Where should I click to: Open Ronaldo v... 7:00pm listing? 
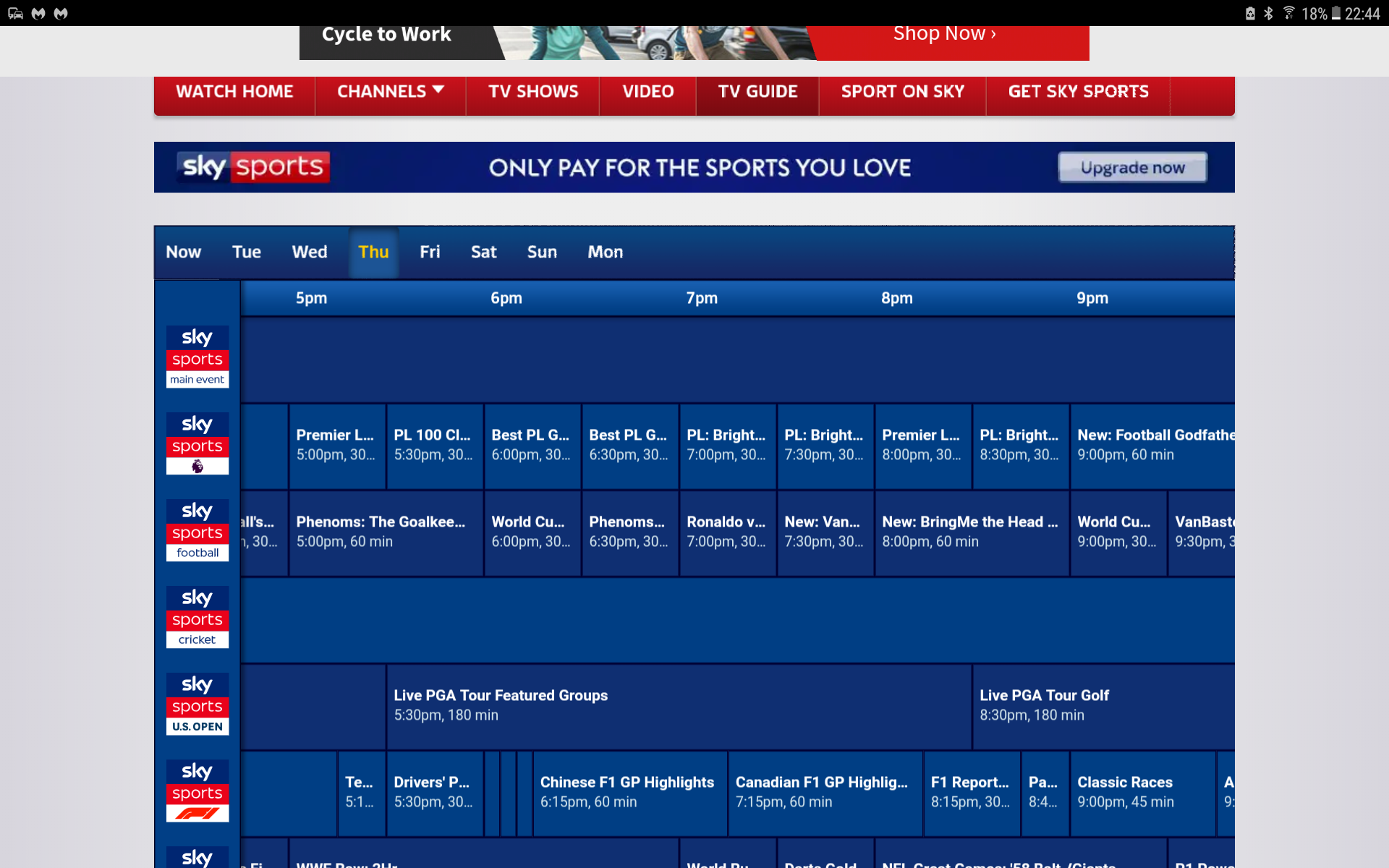728,532
